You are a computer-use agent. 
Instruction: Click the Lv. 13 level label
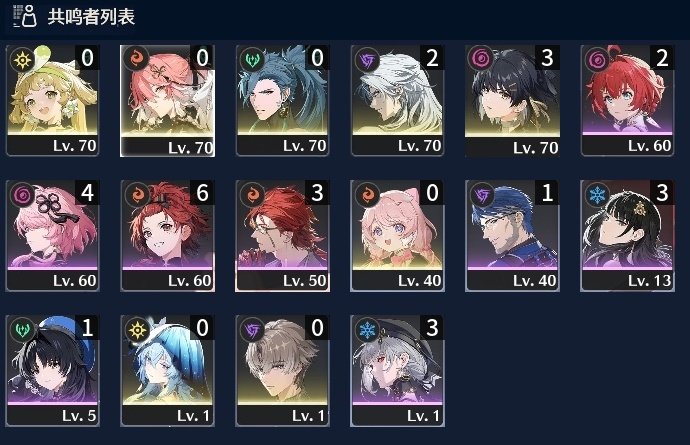pyautogui.click(x=649, y=281)
